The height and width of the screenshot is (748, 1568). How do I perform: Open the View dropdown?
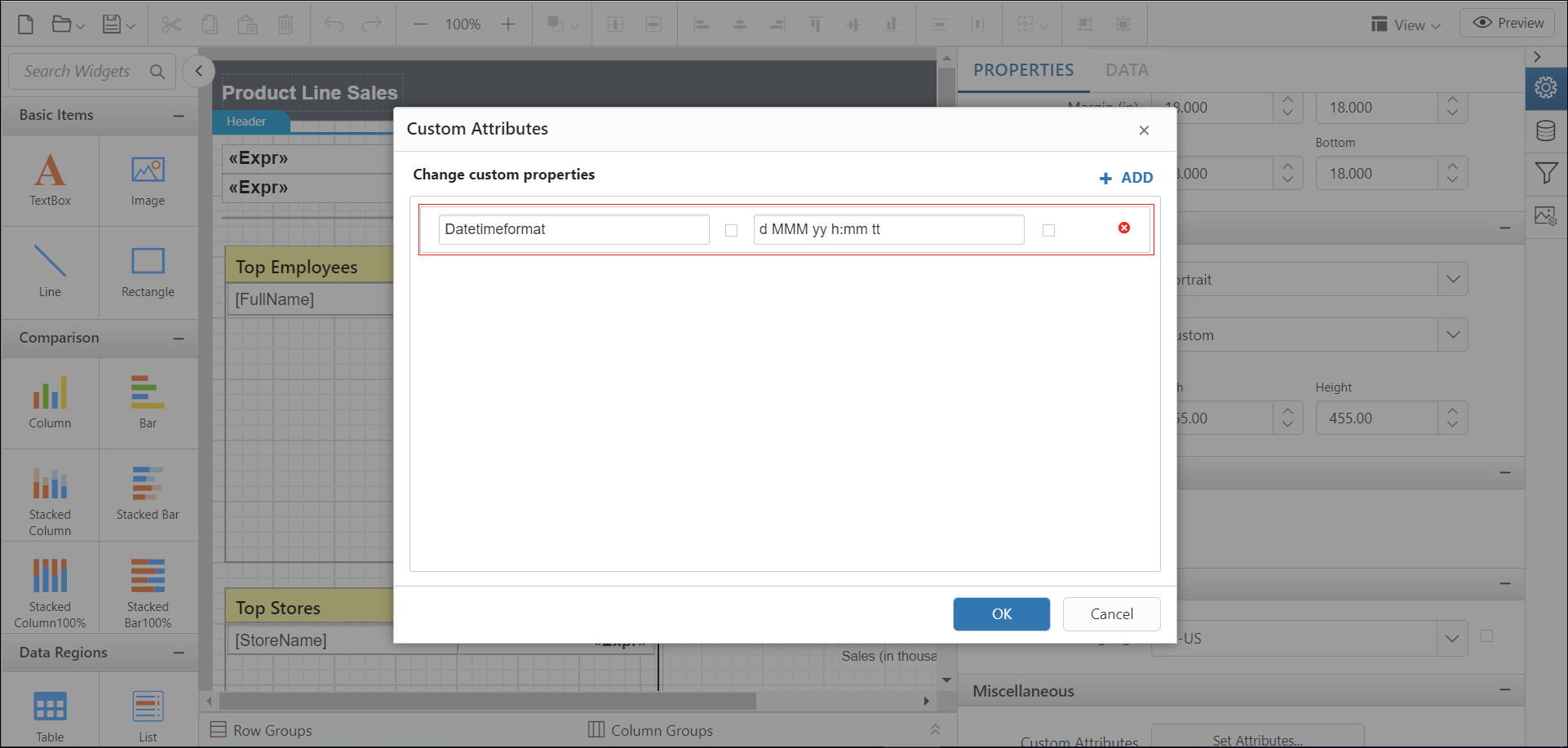(1406, 24)
